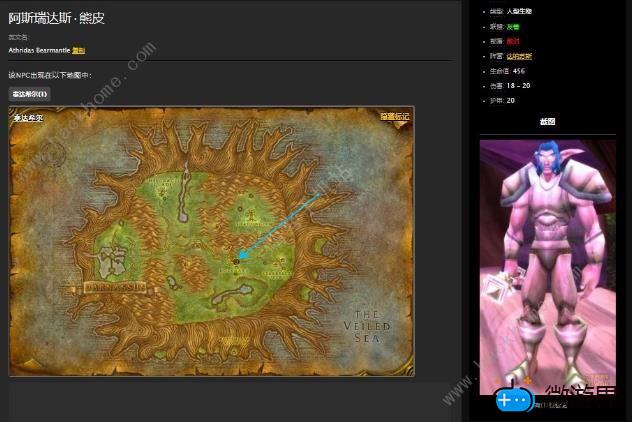Click the 泰达希尔 label on the map
This screenshot has width=632, height=422.
pos(28,118)
